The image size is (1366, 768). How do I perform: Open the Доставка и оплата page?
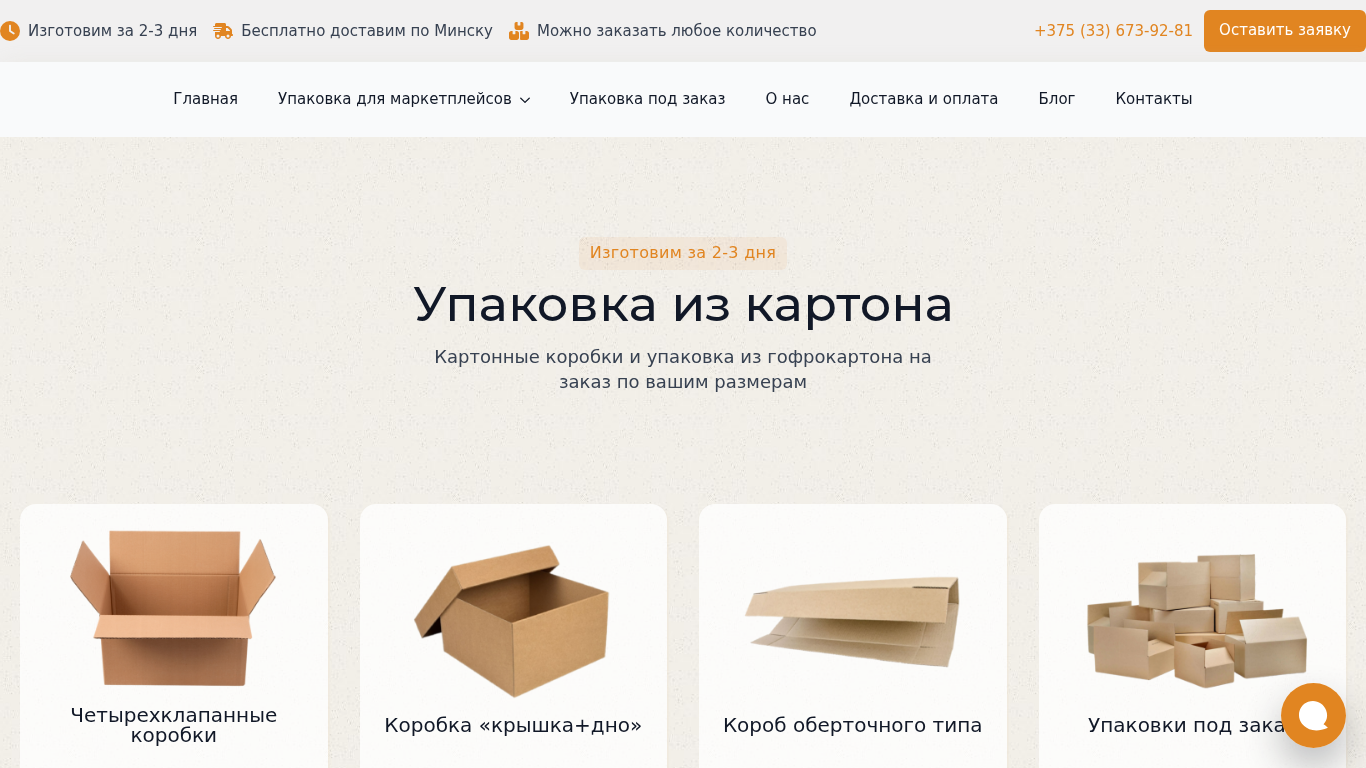click(x=924, y=99)
